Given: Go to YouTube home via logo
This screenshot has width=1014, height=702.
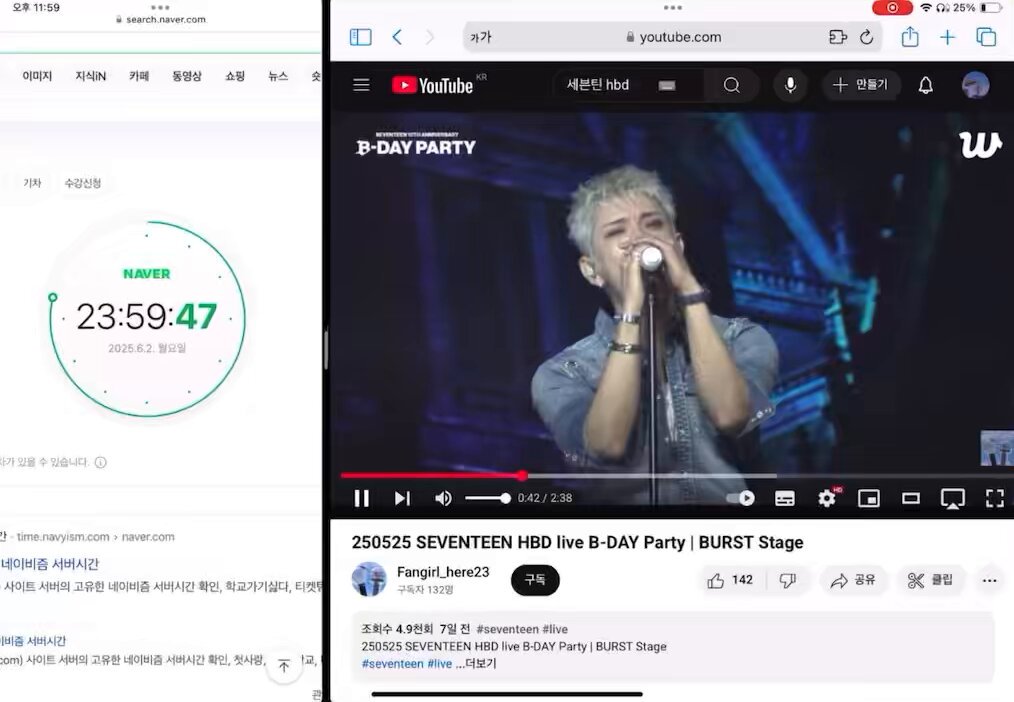Looking at the screenshot, I should tap(433, 85).
